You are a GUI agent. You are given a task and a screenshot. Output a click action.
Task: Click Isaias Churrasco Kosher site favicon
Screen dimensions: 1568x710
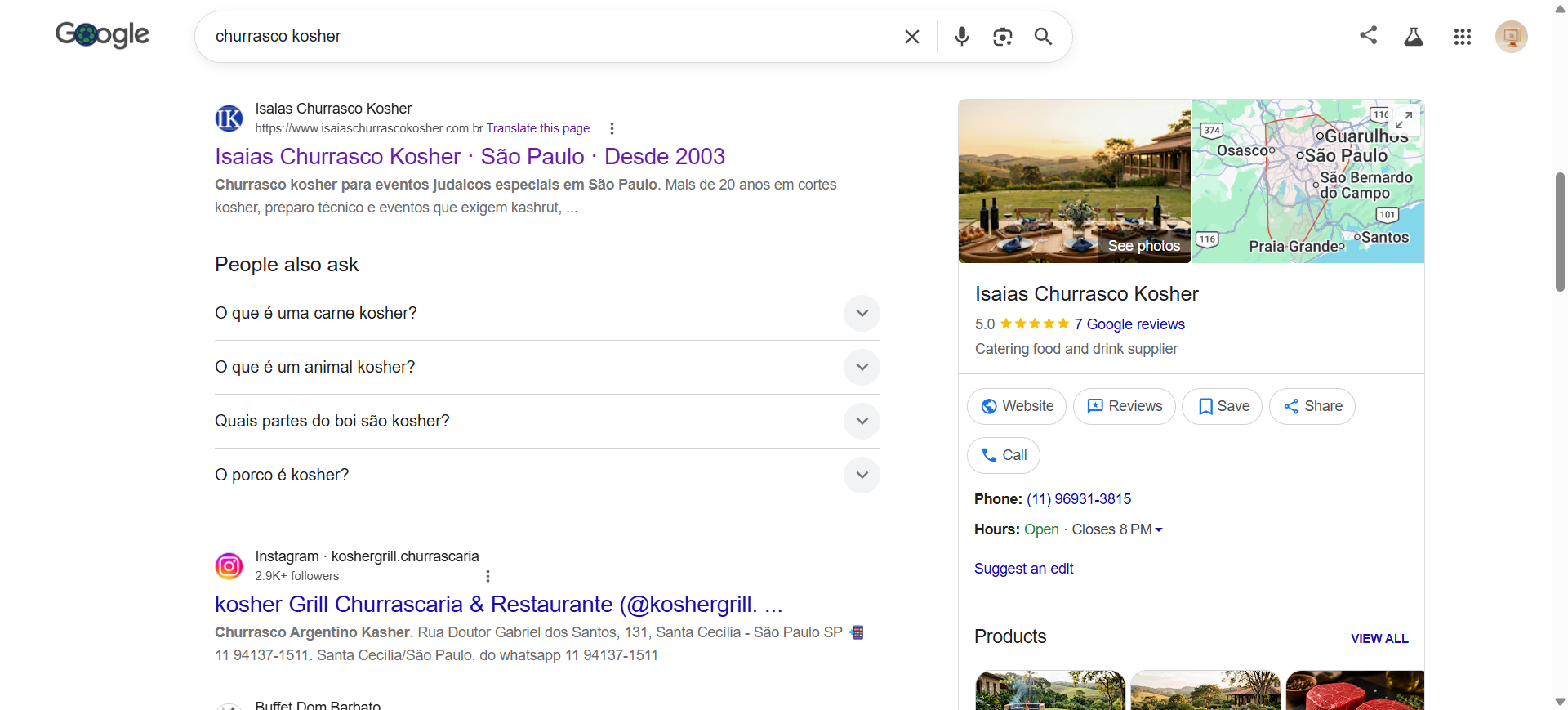click(229, 118)
